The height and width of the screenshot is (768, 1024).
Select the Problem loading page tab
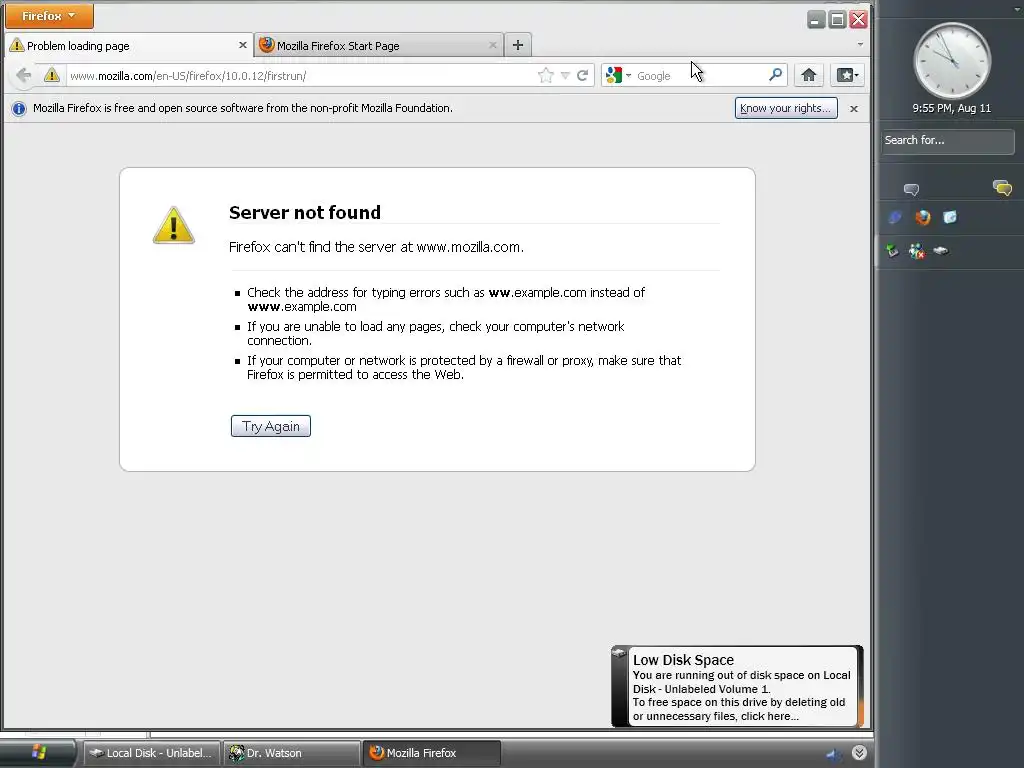point(129,46)
